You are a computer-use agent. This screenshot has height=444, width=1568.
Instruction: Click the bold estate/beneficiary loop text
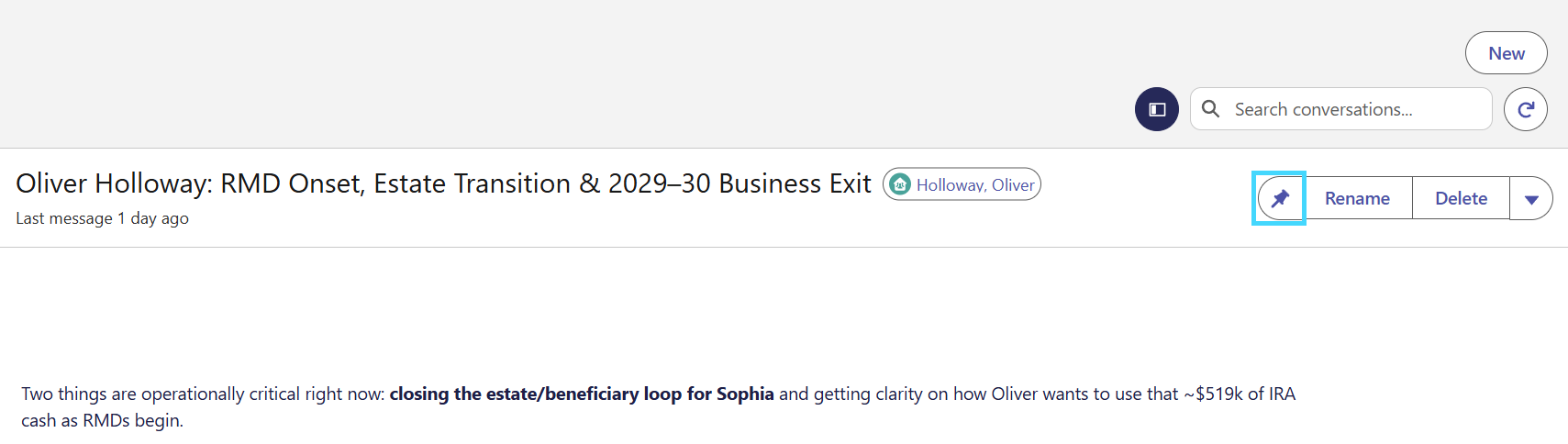tap(582, 394)
